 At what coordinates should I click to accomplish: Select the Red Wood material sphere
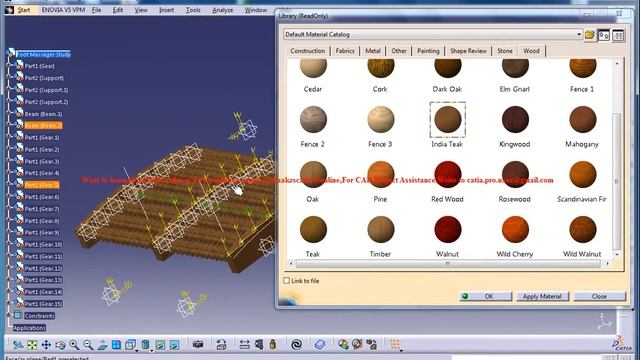(448, 174)
